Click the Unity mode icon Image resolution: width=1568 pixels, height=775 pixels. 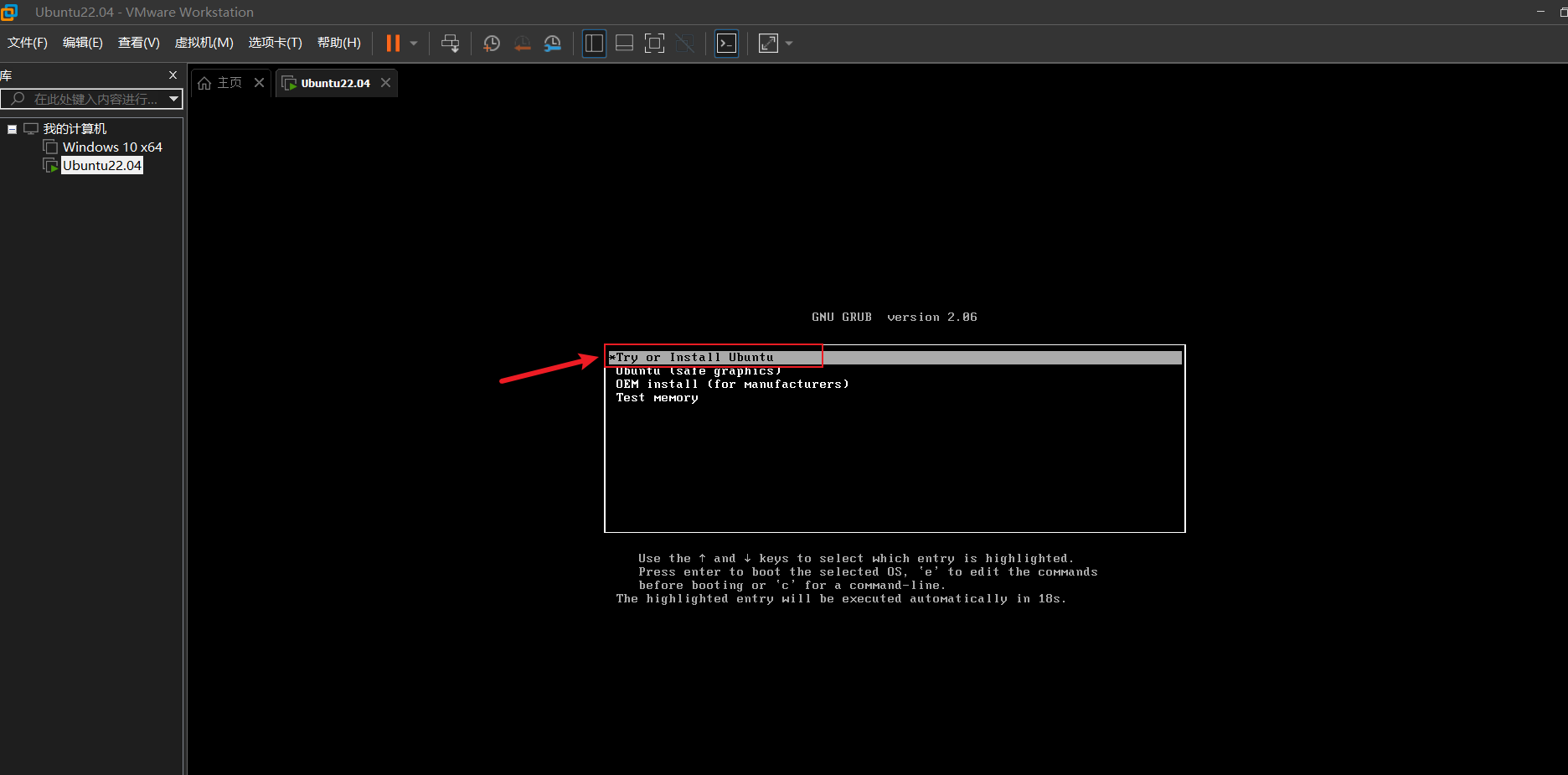[x=684, y=44]
